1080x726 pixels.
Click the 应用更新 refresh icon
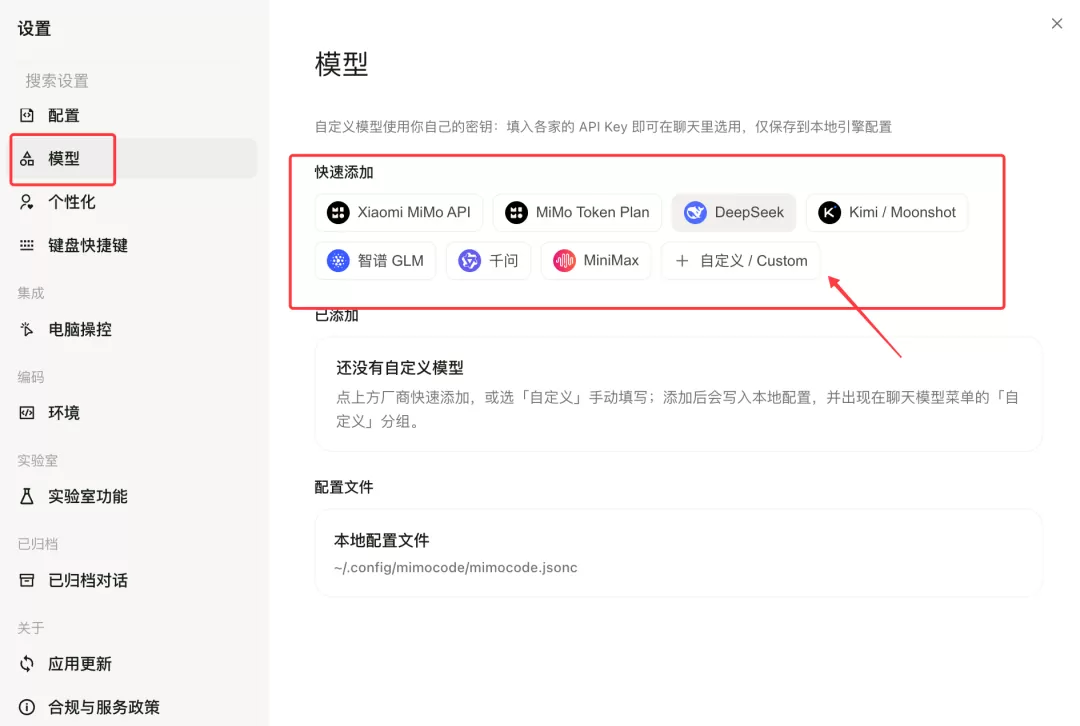[x=27, y=663]
